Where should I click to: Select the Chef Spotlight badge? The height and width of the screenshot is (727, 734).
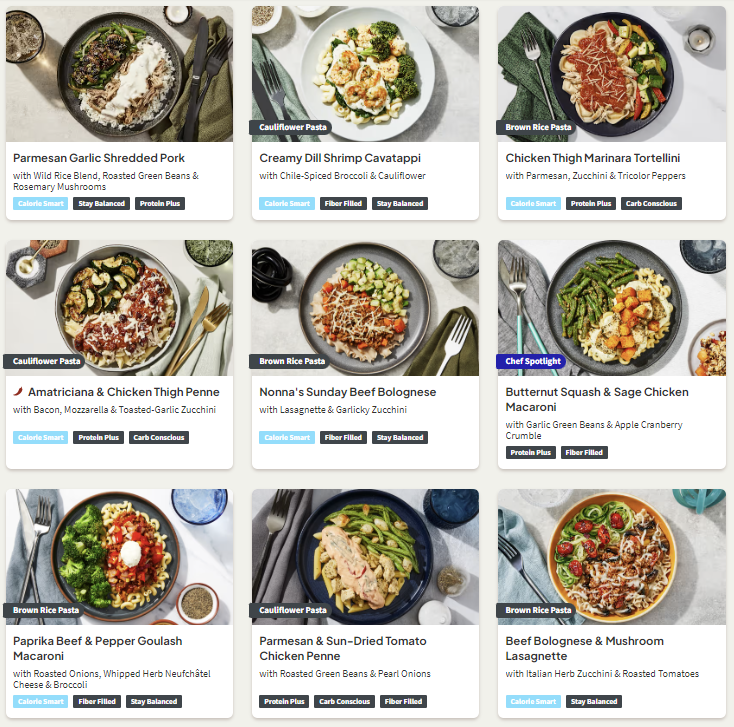click(532, 361)
